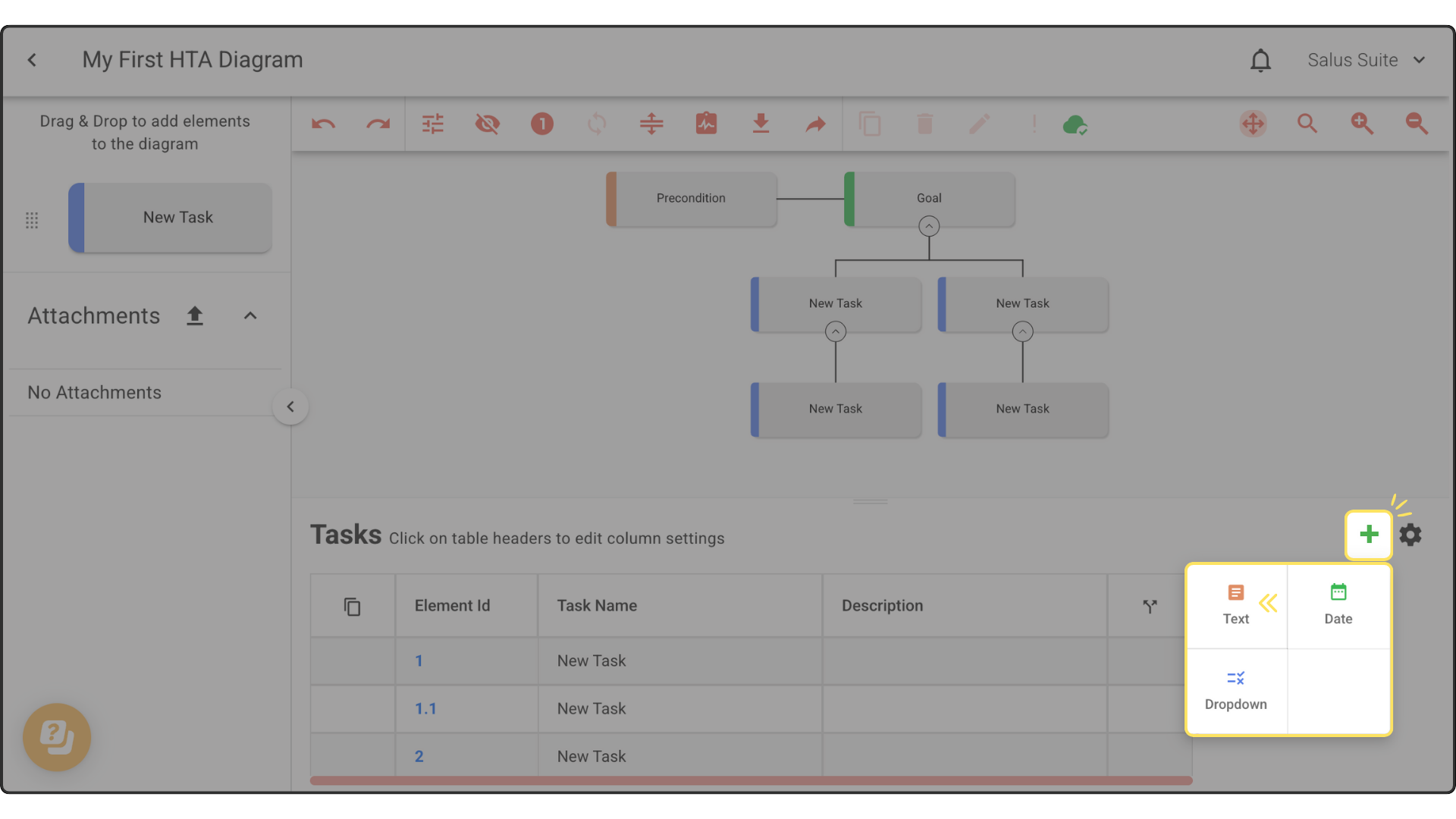This screenshot has width=1456, height=819.
Task: Click the Description column header
Action: point(882,605)
